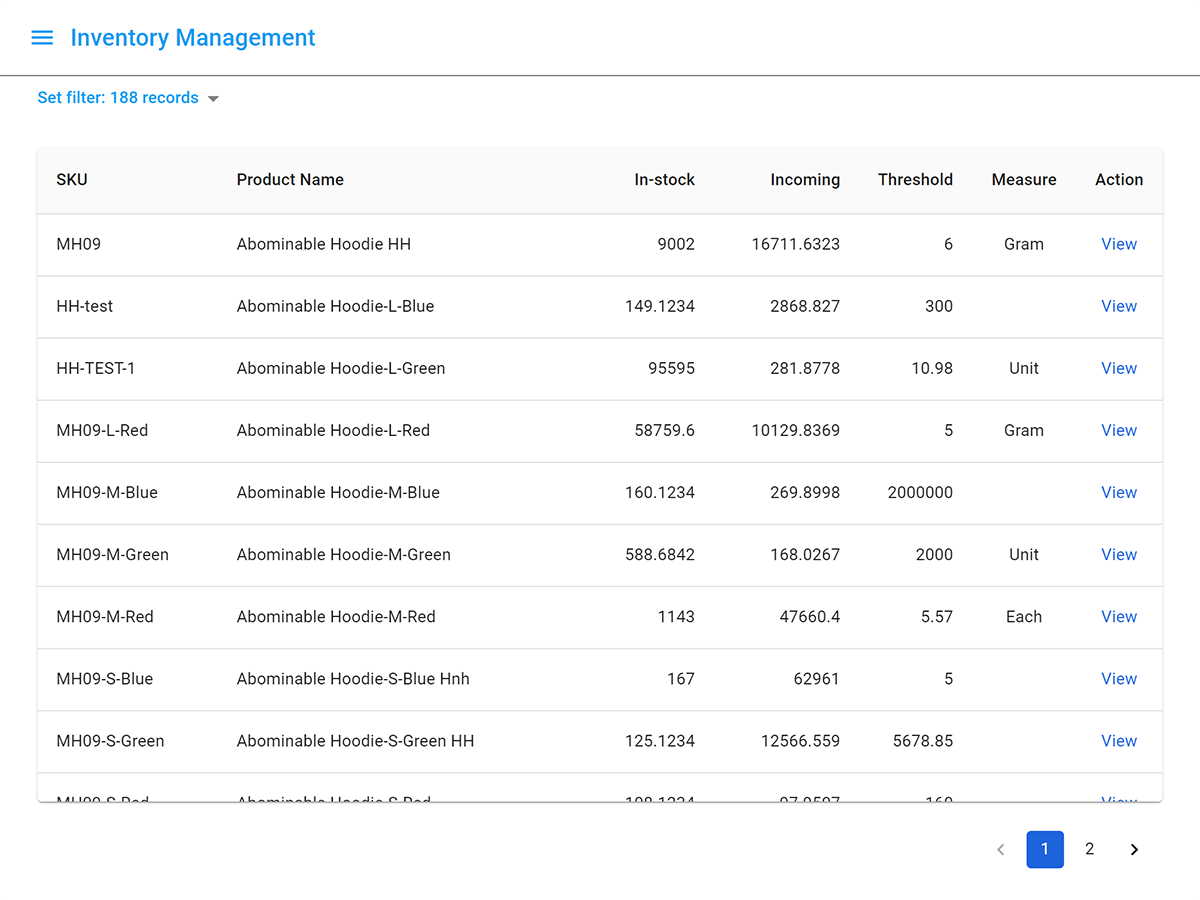
Task: Click the Inventory Management title
Action: coord(192,38)
